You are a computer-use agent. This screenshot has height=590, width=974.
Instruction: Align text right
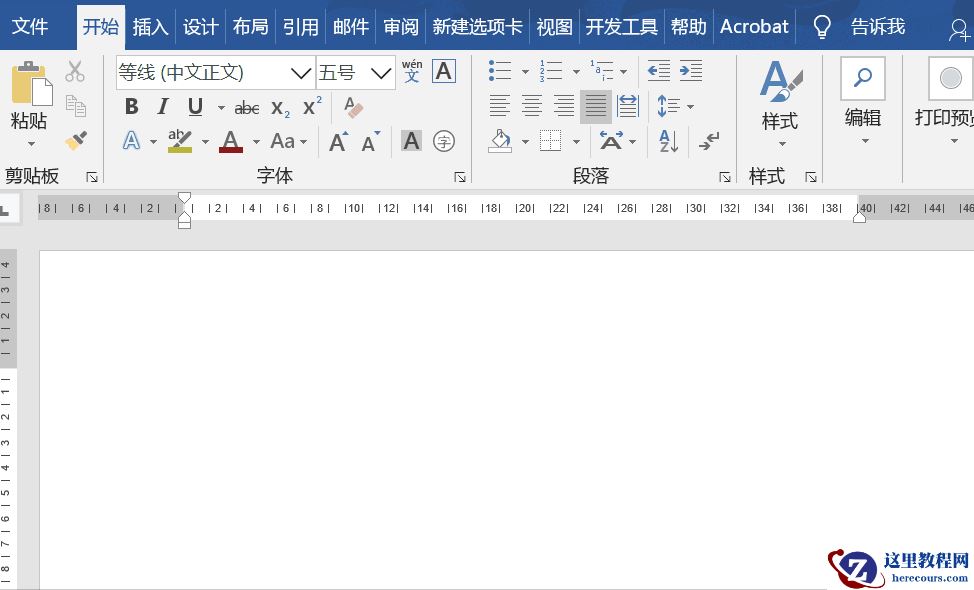point(564,106)
